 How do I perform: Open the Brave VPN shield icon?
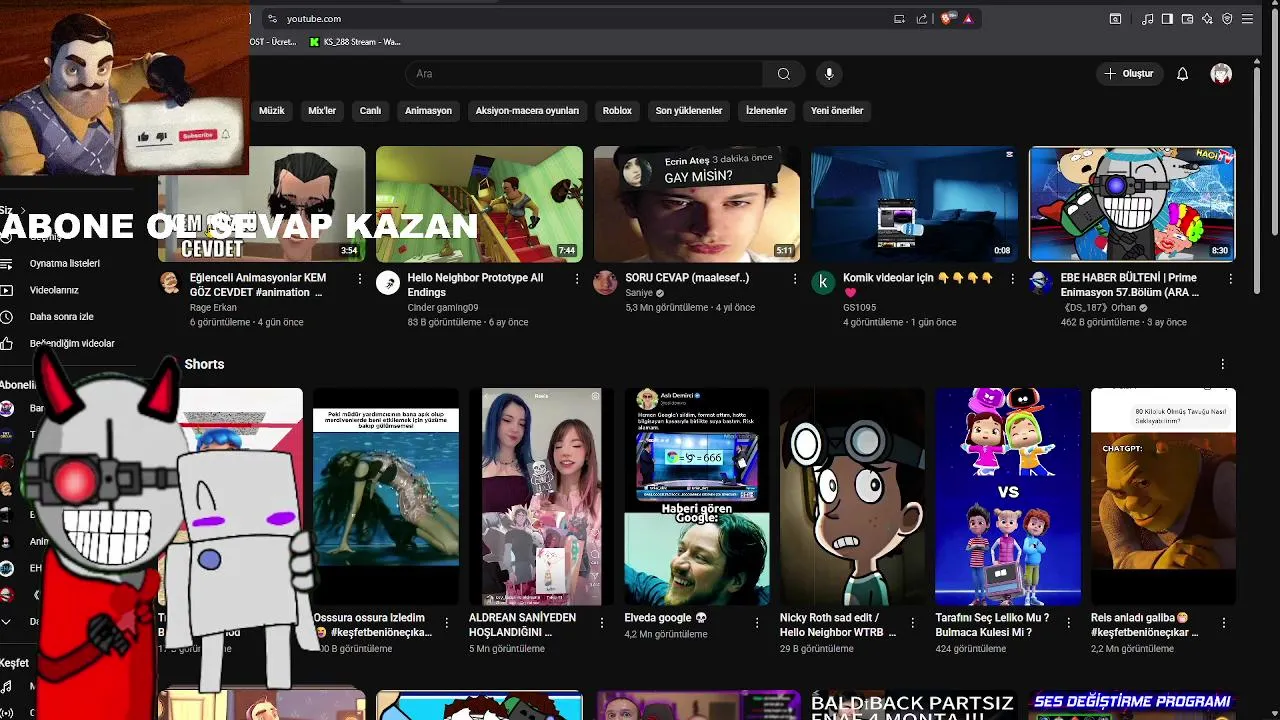[1227, 19]
